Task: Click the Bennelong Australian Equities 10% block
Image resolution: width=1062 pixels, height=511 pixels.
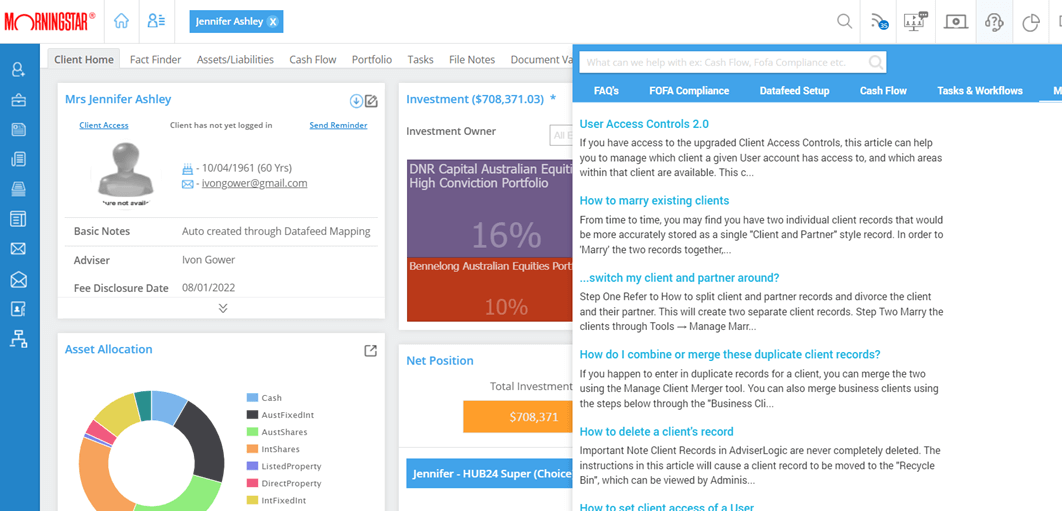Action: click(490, 289)
